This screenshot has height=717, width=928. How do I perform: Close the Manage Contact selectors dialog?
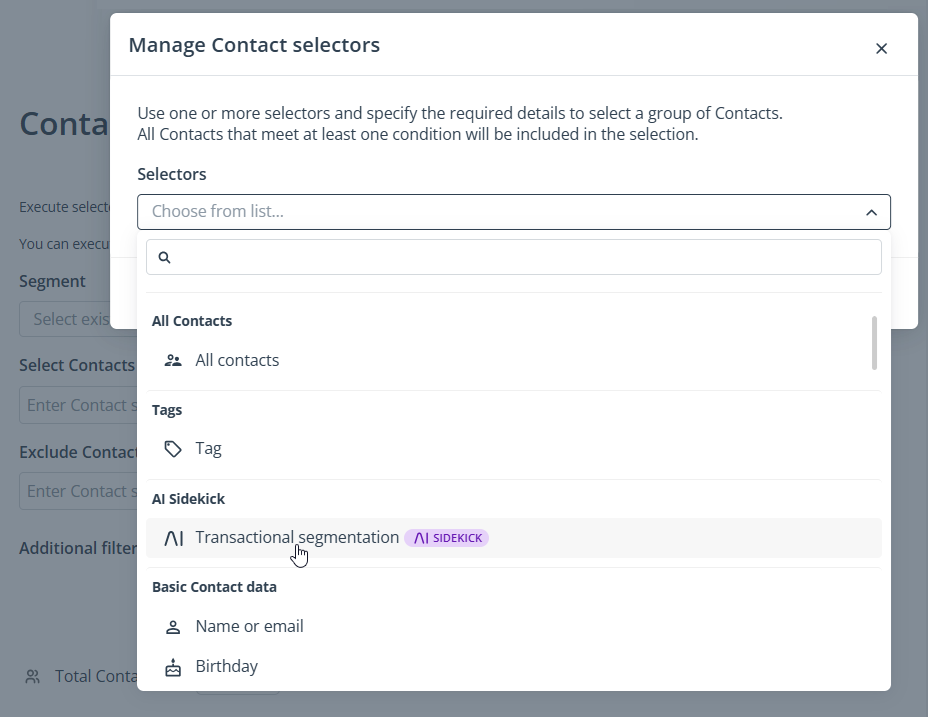tap(881, 48)
